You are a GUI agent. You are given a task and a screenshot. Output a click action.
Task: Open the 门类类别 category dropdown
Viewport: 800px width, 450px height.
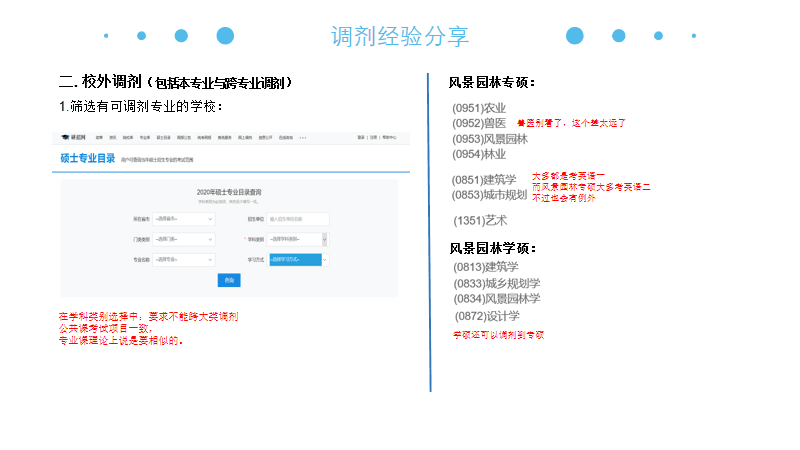[x=183, y=239]
